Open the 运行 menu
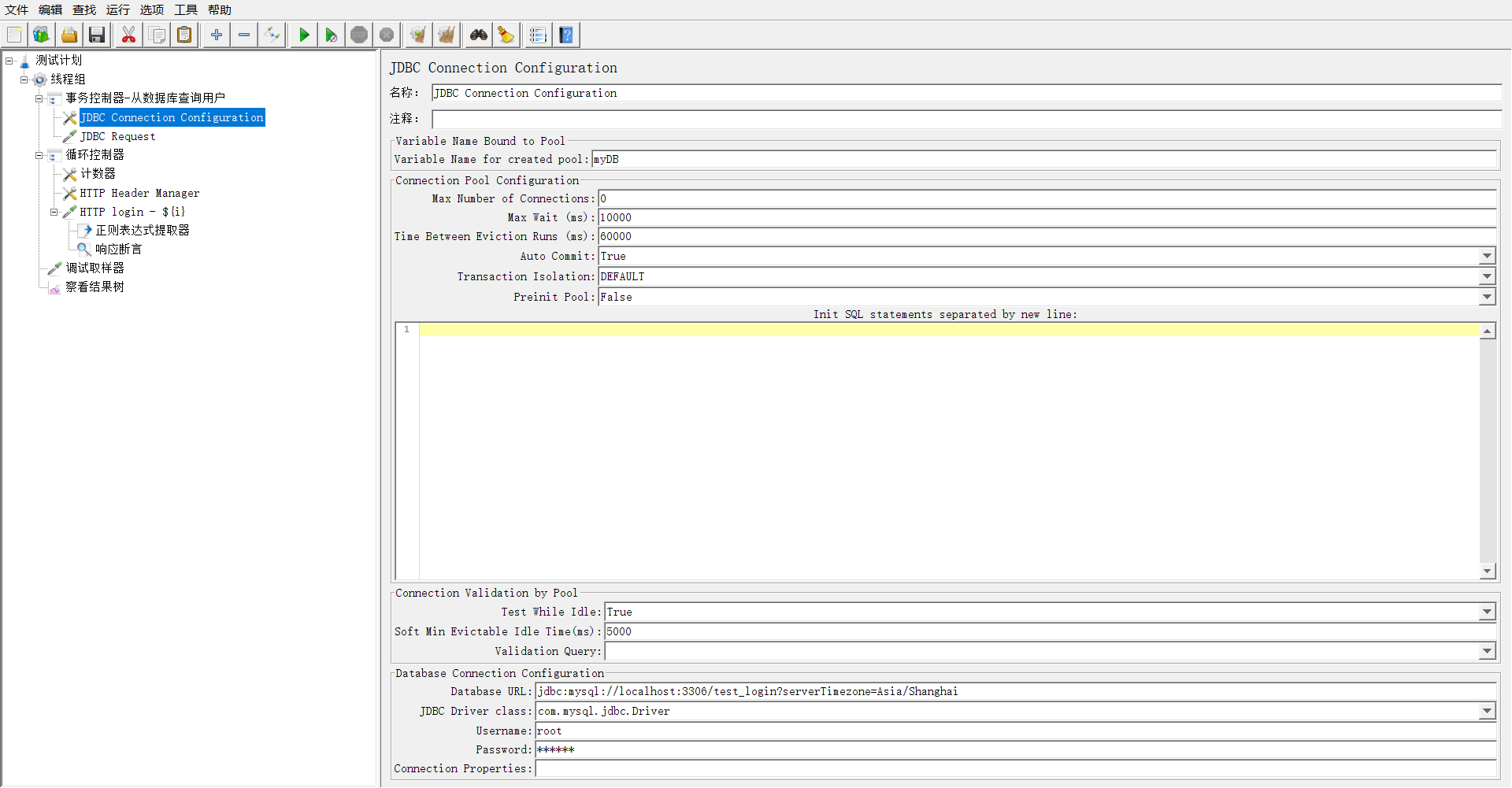This screenshot has width=1512, height=788. tap(117, 9)
